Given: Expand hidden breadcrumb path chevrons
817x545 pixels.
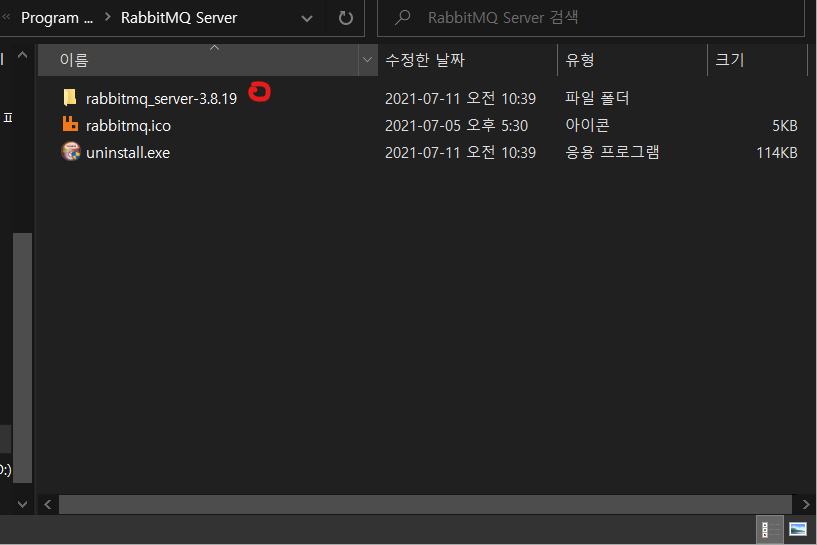Looking at the screenshot, I should click(6, 17).
